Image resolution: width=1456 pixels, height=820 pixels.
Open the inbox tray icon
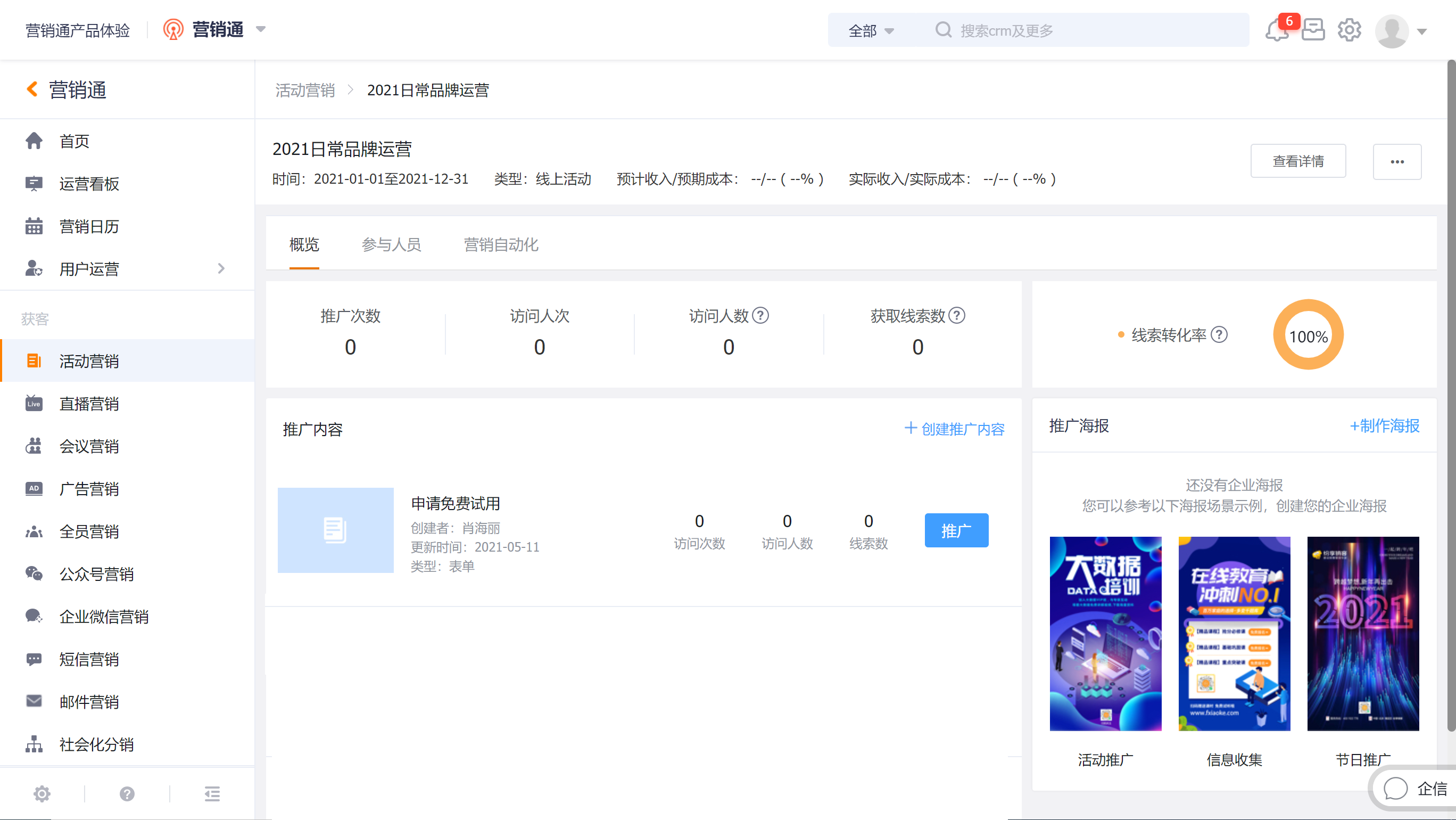click(1312, 30)
